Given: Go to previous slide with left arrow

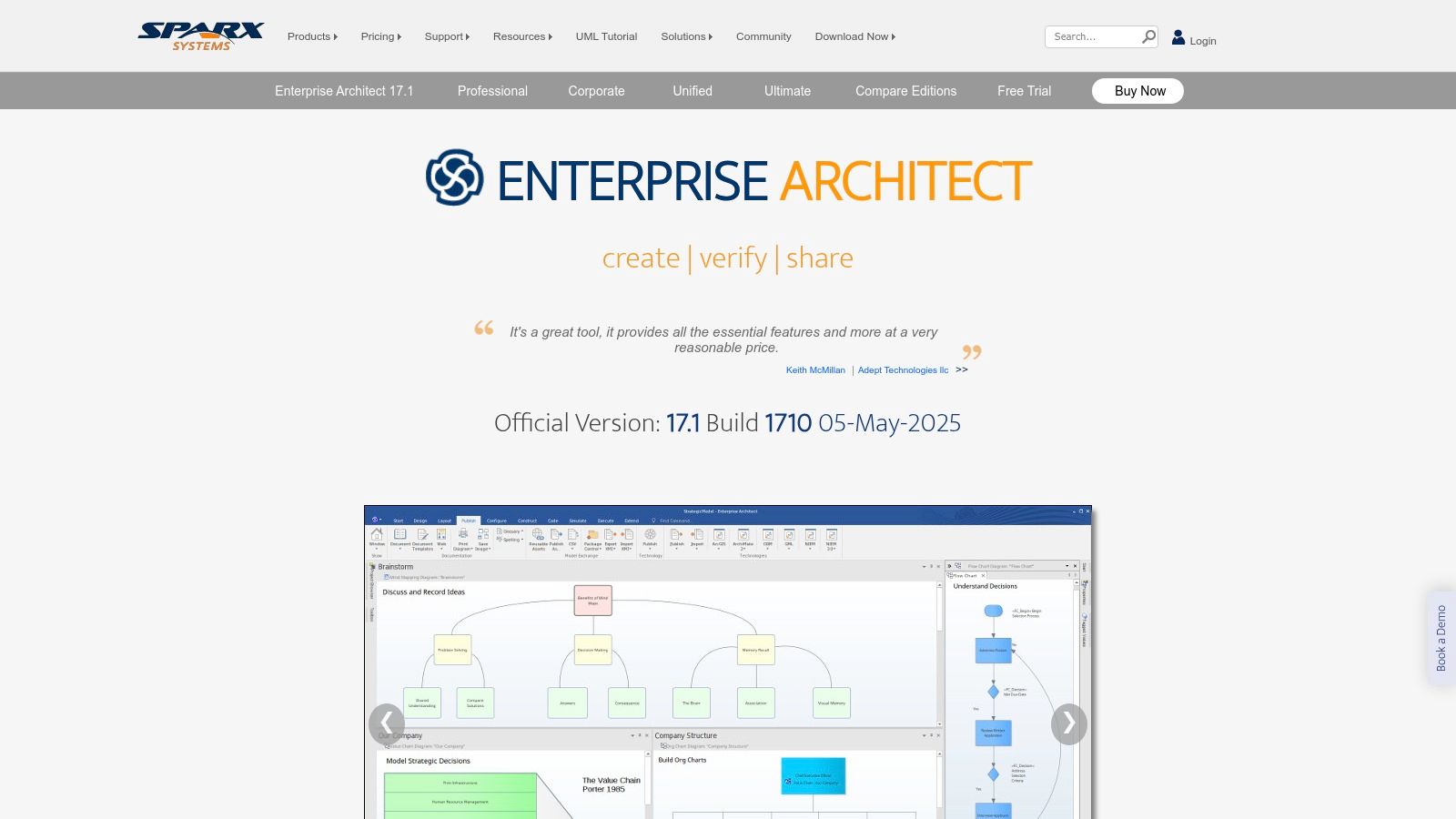Looking at the screenshot, I should coord(387,724).
